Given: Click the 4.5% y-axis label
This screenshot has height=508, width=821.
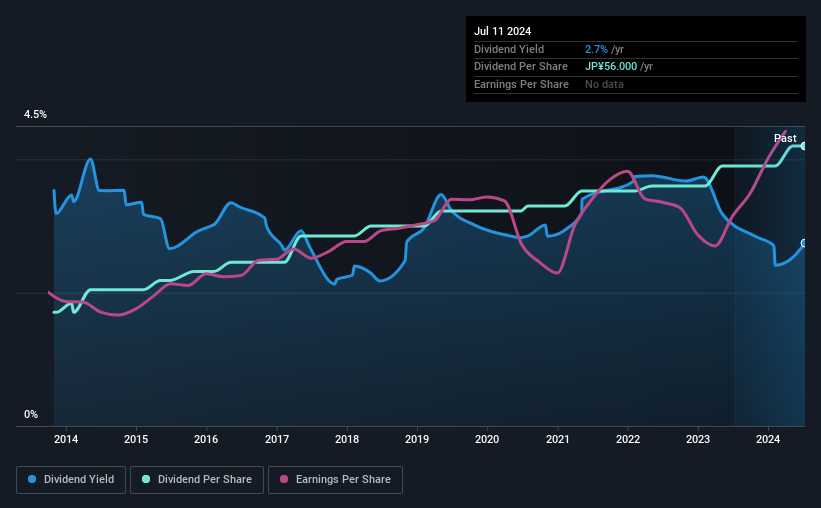Looking at the screenshot, I should point(36,114).
